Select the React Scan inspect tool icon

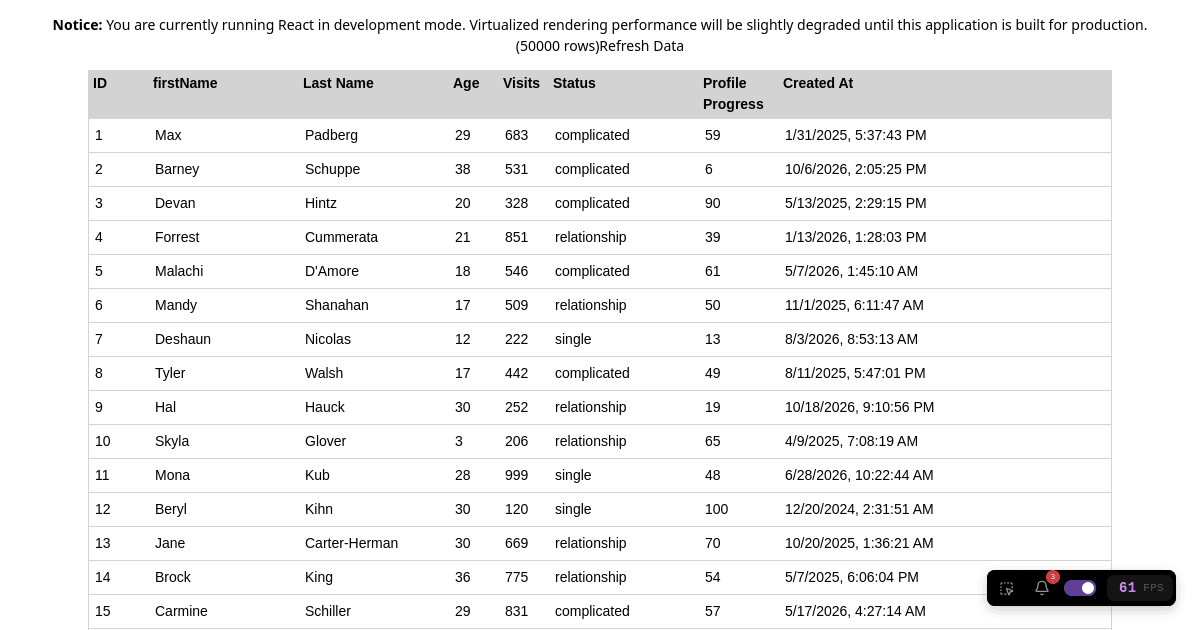[1007, 588]
